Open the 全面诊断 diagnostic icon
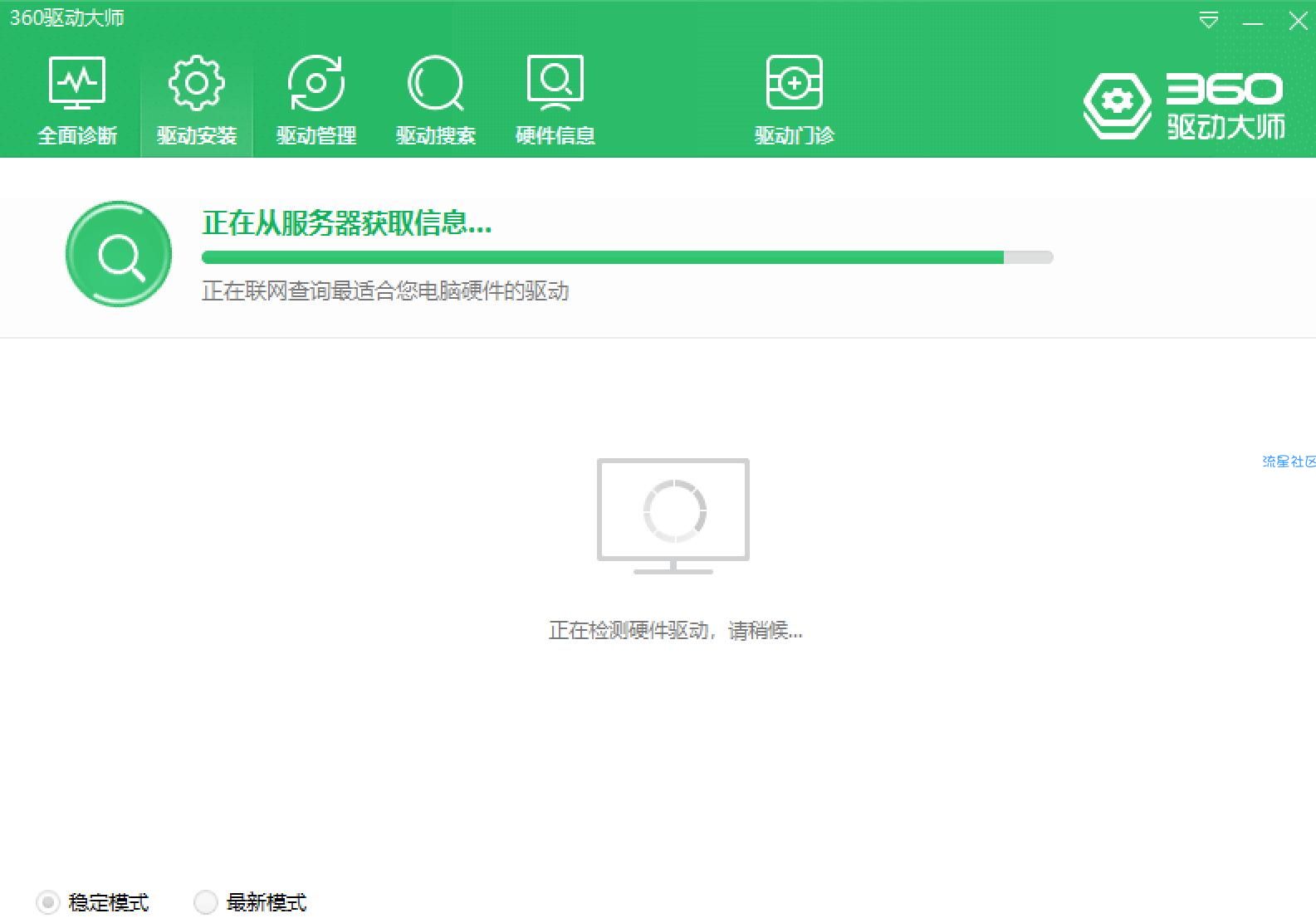 pos(77,84)
